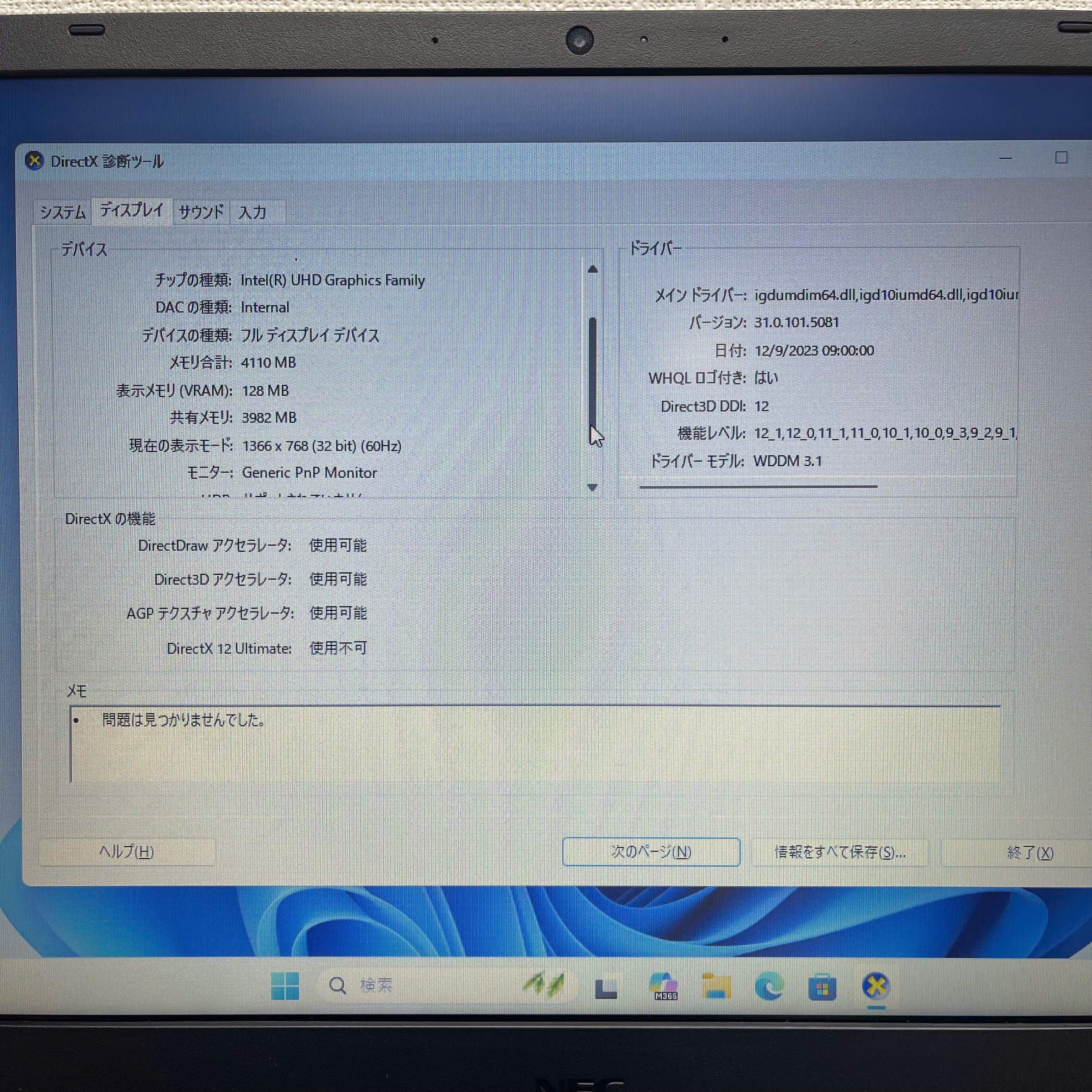Click the DirectX の機能 group heading
Screen dimensions: 1092x1092
(110, 519)
